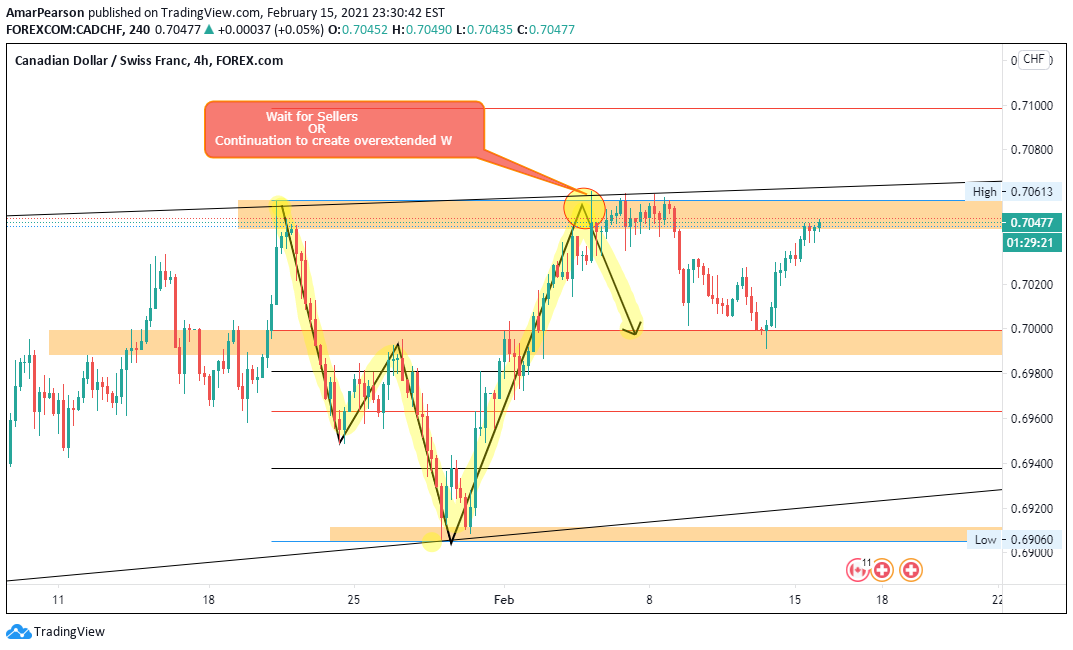Click the 0.69800 price axis label
This screenshot has width=1073, height=650.
pyautogui.click(x=1032, y=374)
